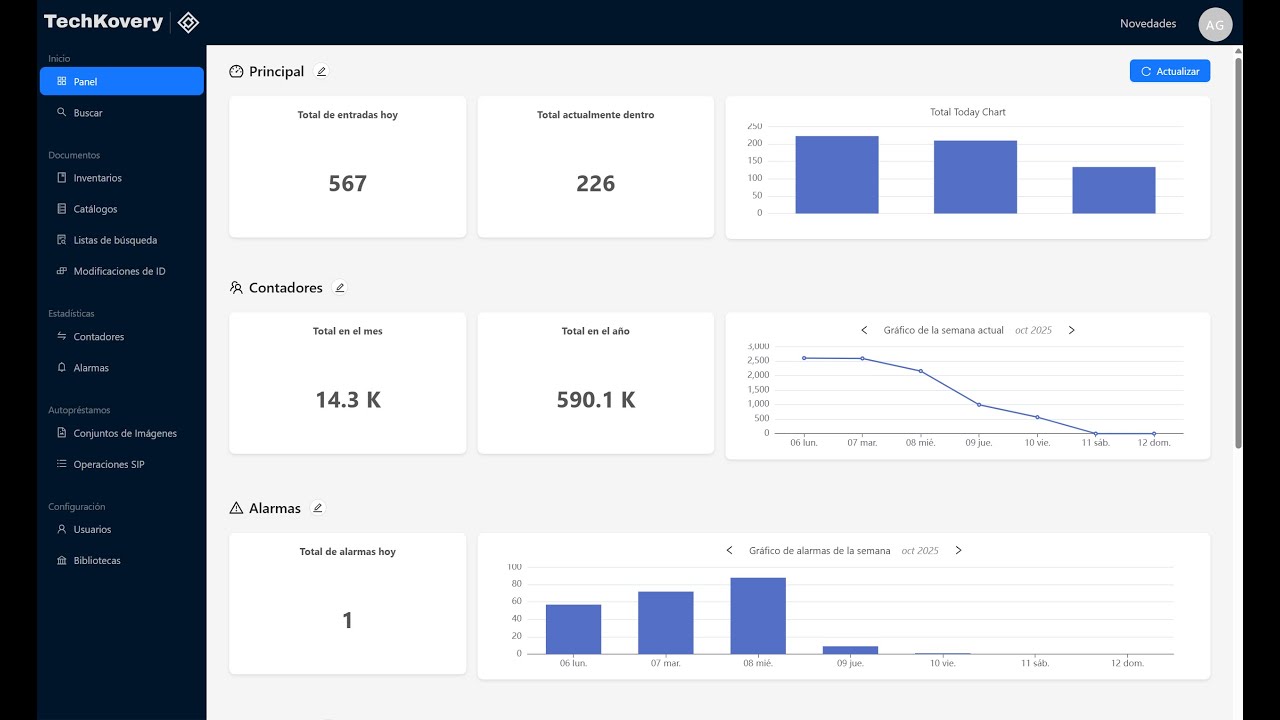Click the Conjuntos de Imágenes label
1280x720 pixels.
pos(125,433)
